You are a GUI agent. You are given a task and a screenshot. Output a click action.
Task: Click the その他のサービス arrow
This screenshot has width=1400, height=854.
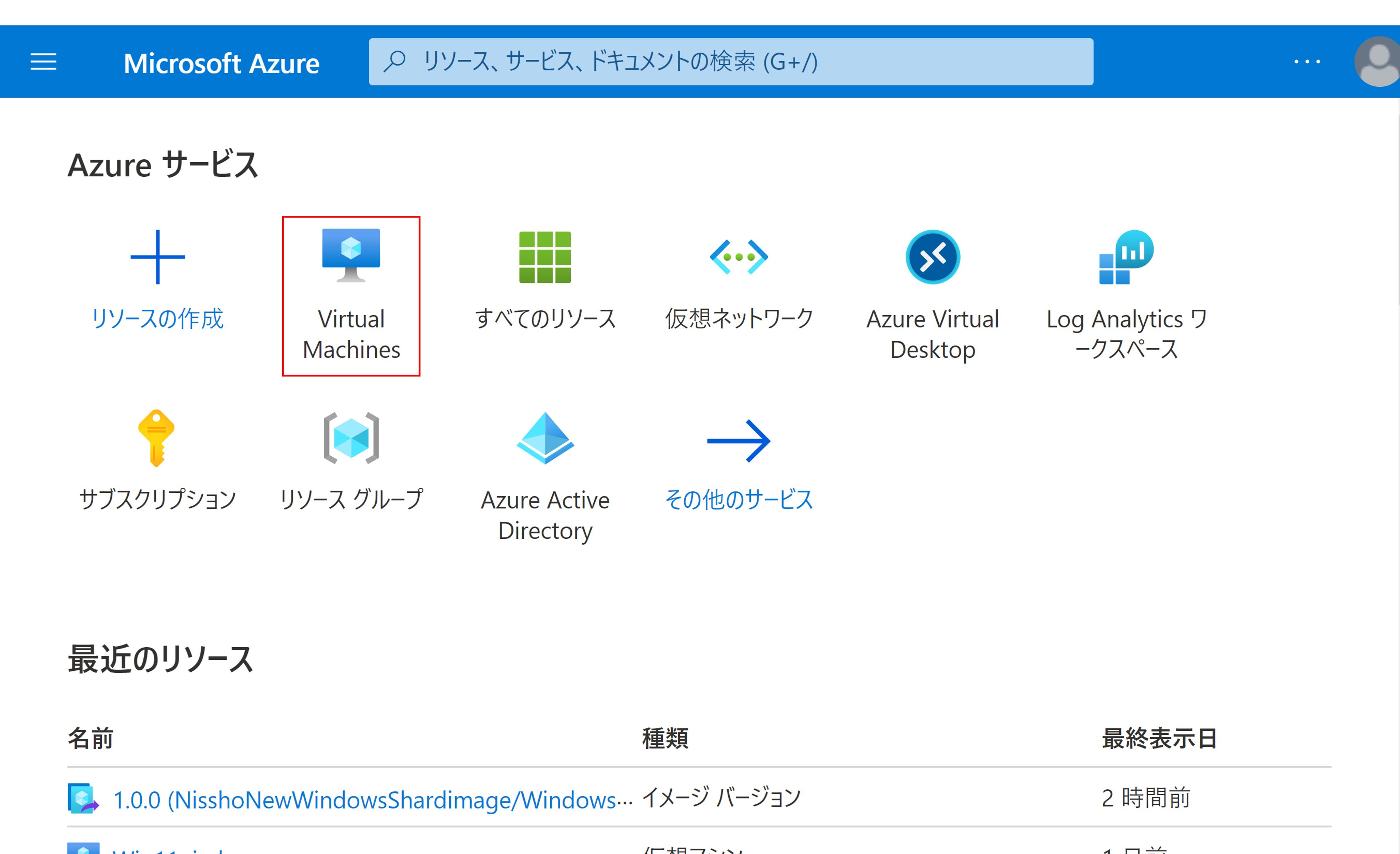pyautogui.click(x=738, y=441)
